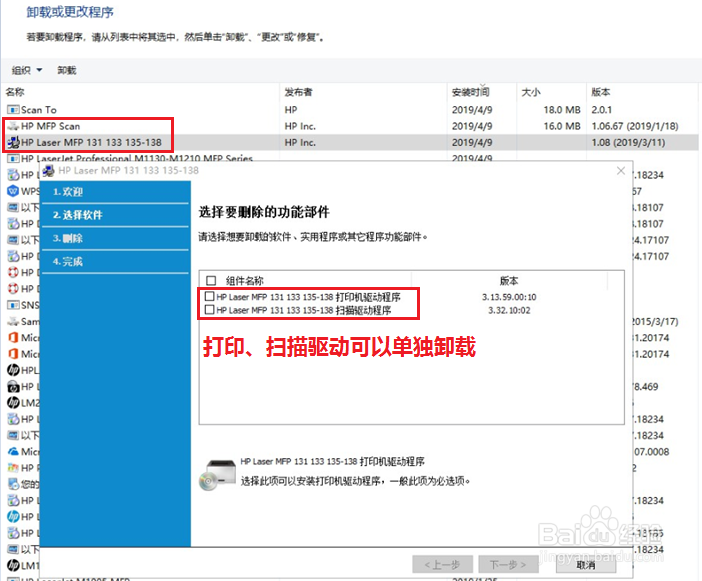This screenshot has width=702, height=581.
Task: Click the 下一步 next button
Action: [x=508, y=565]
